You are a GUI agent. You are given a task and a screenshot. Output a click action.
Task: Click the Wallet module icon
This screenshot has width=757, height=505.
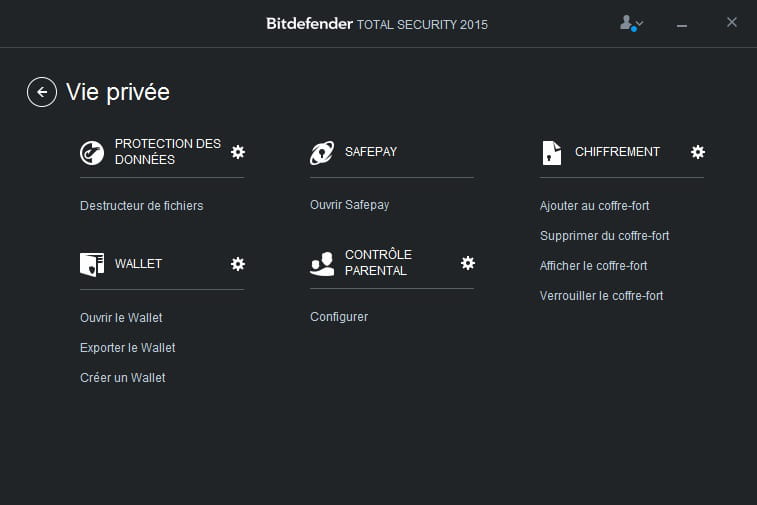click(92, 264)
